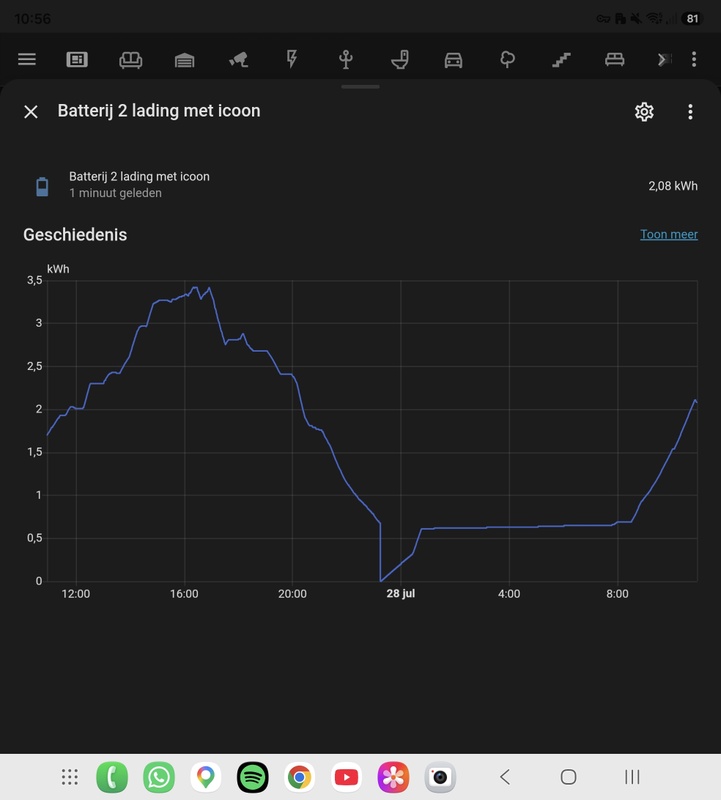
Task: Click the blue battery entity icon
Action: click(42, 187)
